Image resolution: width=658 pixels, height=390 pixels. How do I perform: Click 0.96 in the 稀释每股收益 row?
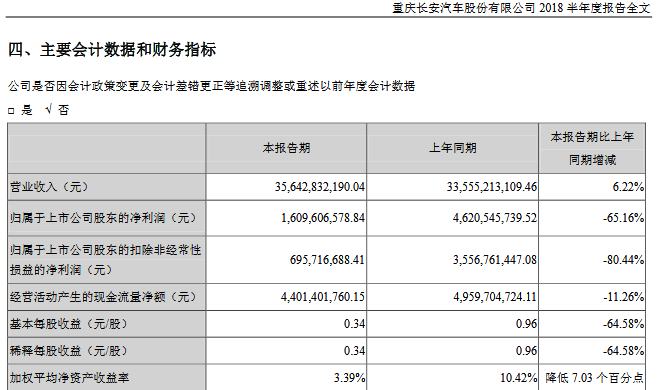[x=526, y=351]
